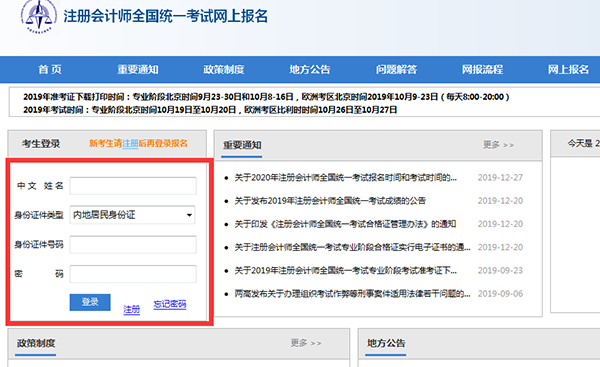This screenshot has height=367, width=600.
Task: Open 地方公告 in the navigation bar
Action: pos(310,69)
